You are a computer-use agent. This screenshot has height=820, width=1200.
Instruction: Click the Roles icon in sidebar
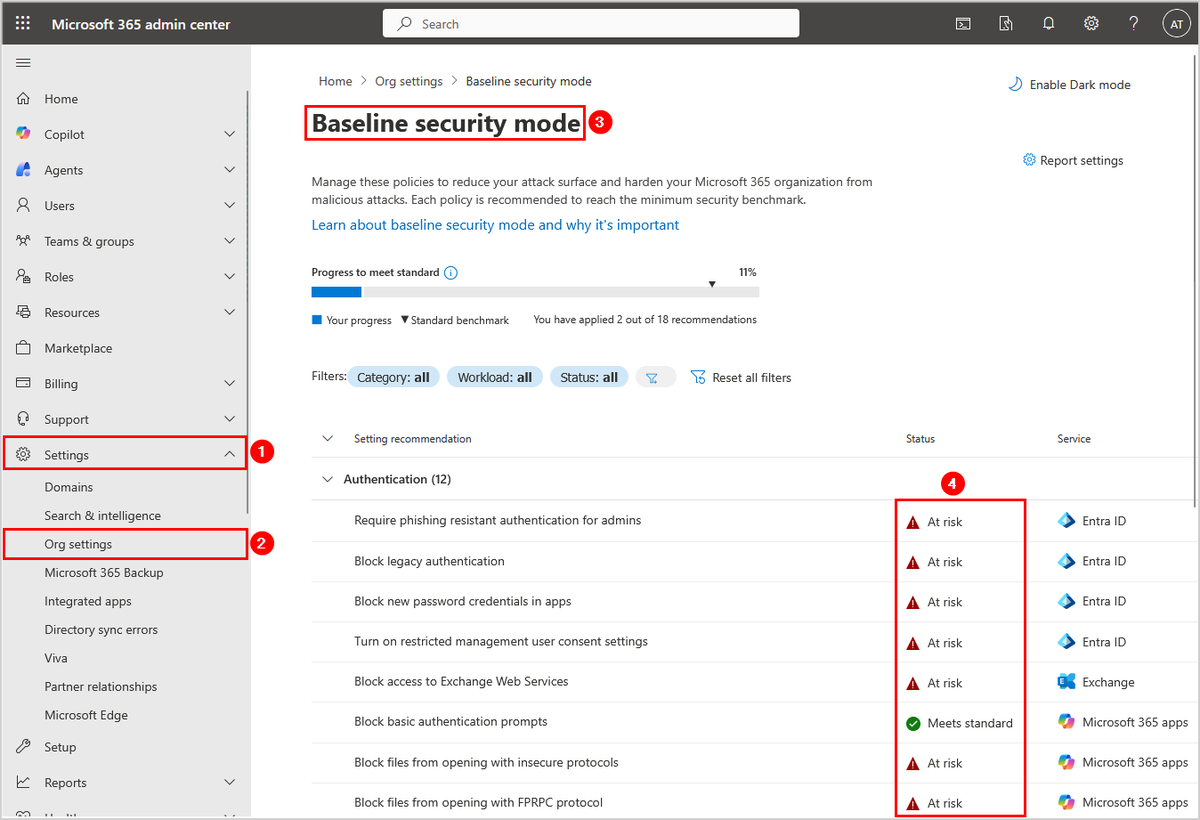[24, 277]
